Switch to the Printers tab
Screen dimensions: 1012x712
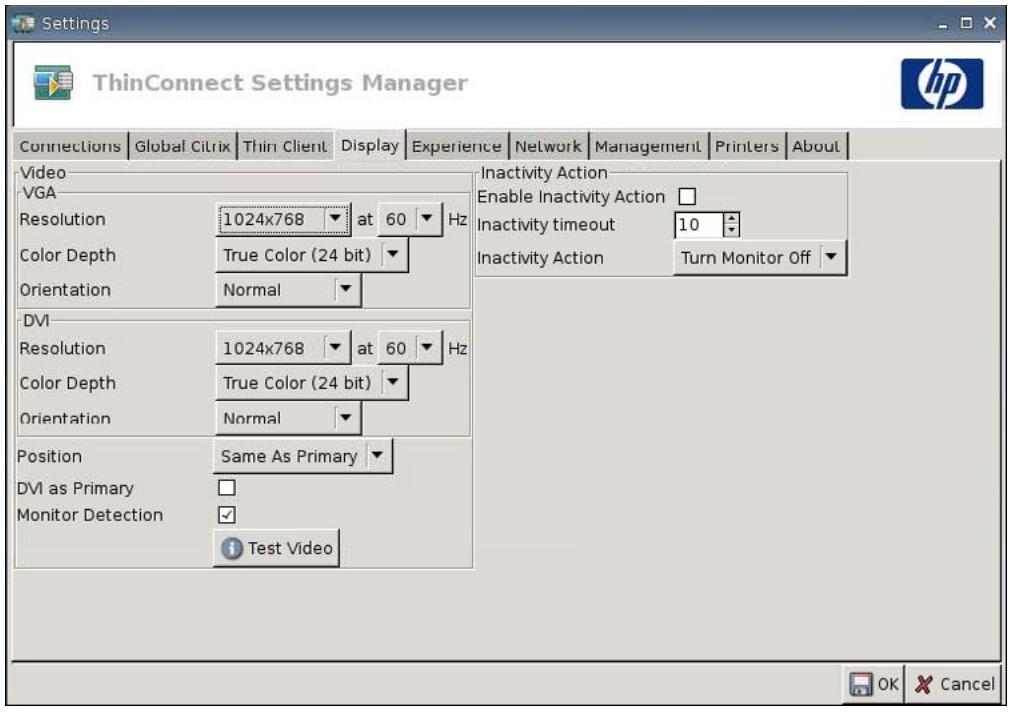coord(747,146)
